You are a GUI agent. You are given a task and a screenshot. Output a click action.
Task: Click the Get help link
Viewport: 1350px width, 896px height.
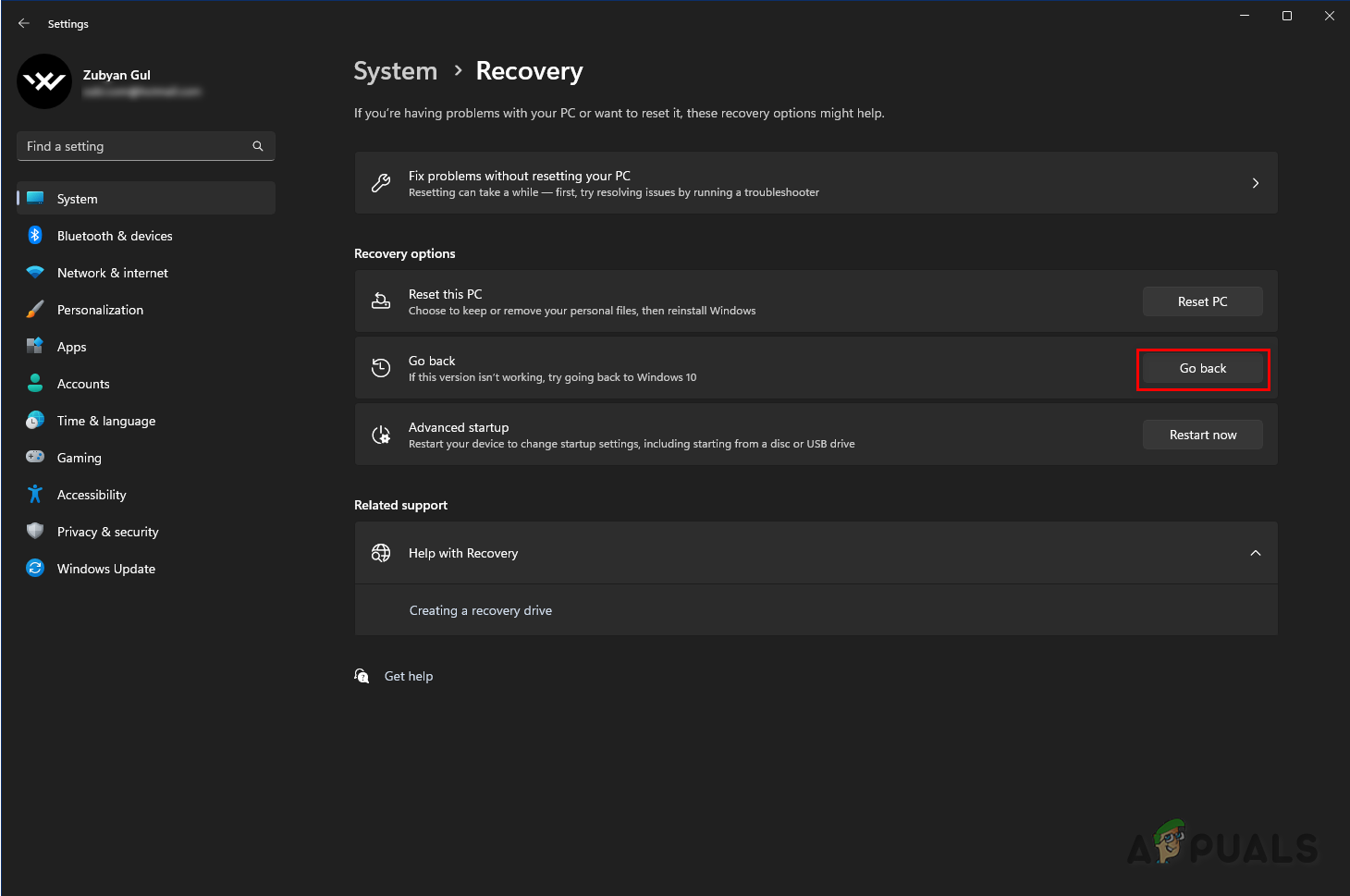[408, 676]
